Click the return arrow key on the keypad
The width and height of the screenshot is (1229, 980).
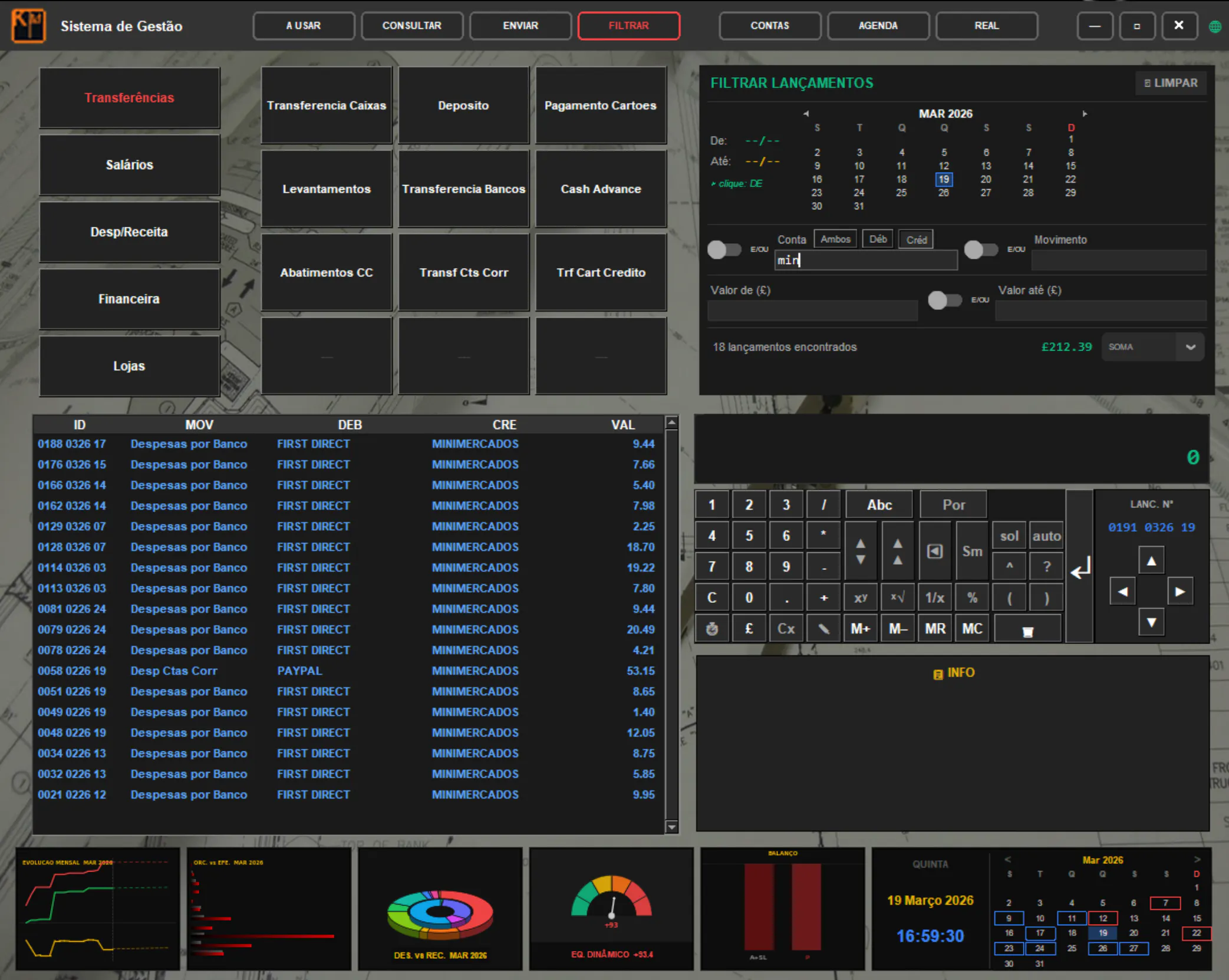[x=1079, y=567]
